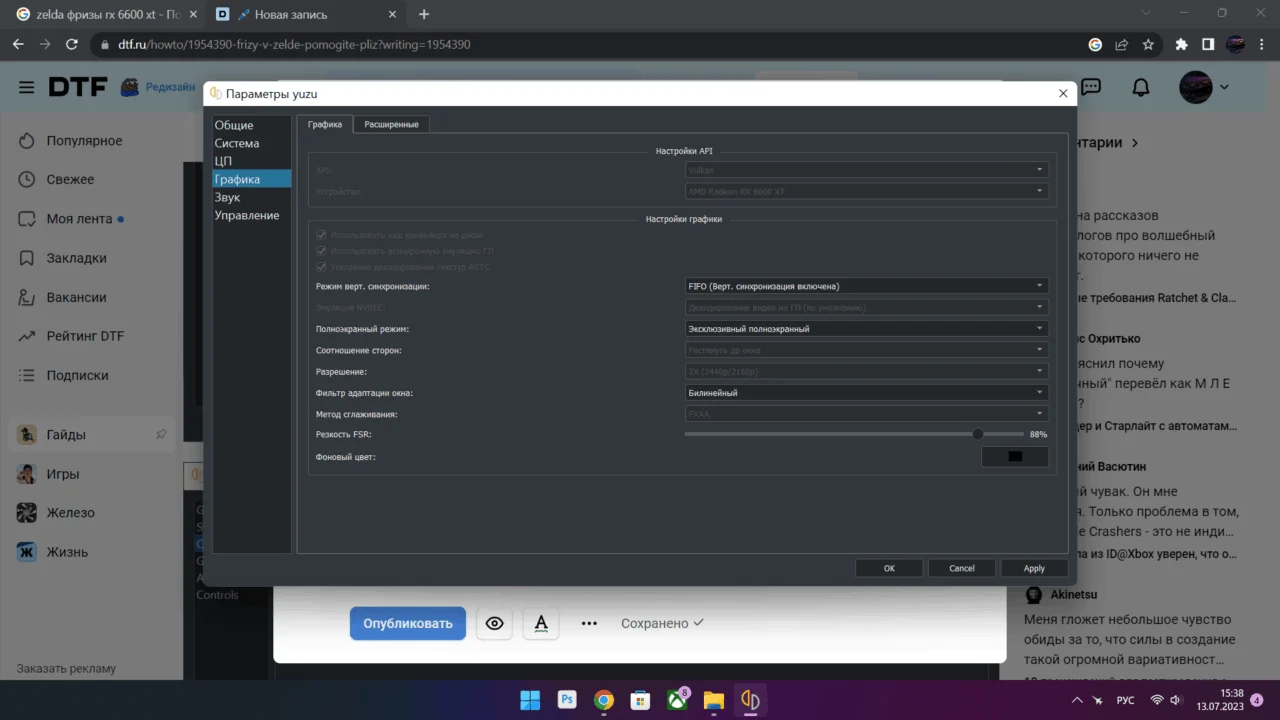Open background color swatch picker
This screenshot has width=1280, height=720.
tap(1015, 457)
